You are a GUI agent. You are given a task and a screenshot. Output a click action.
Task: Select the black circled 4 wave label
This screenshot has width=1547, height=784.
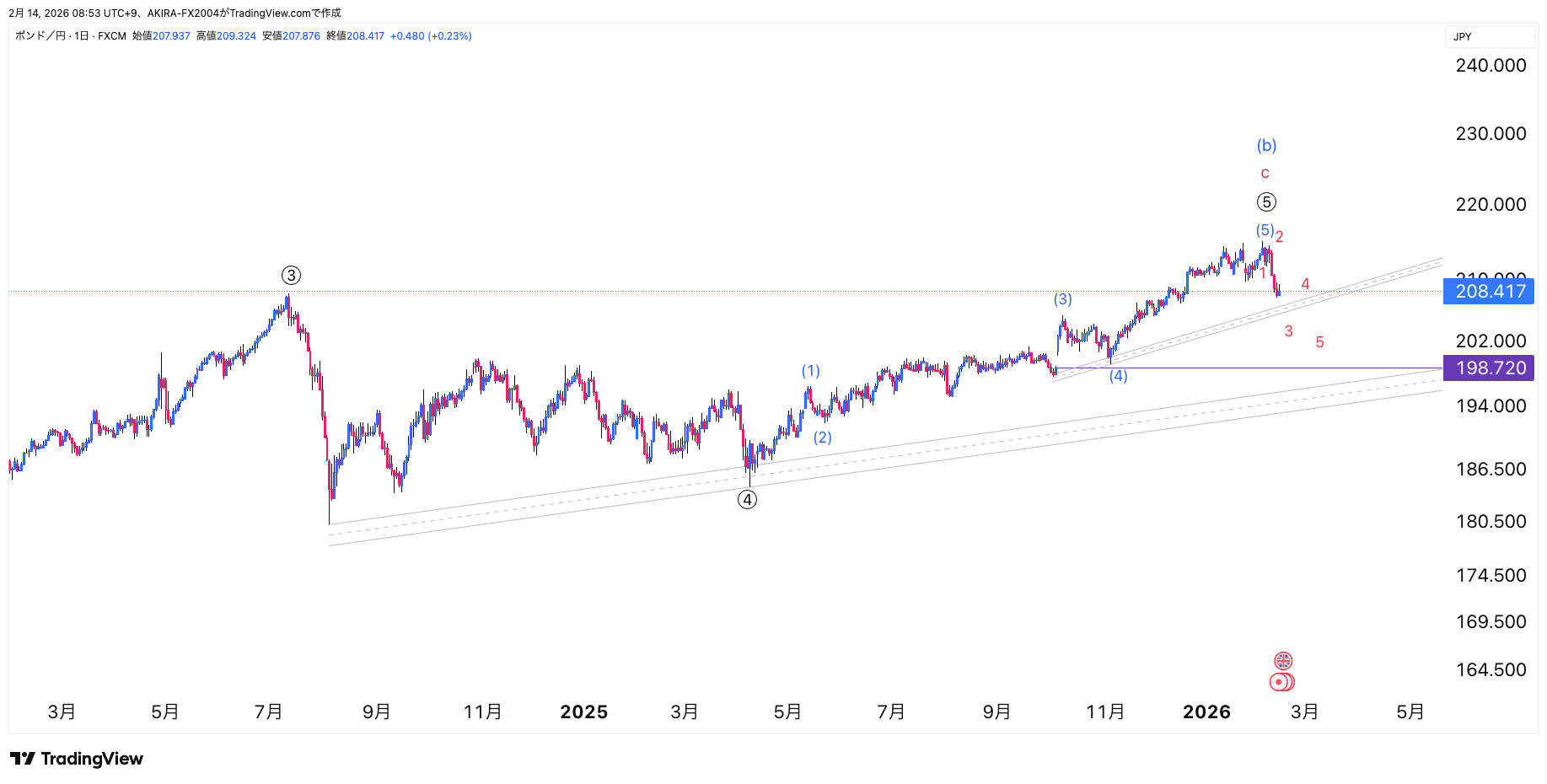point(747,500)
